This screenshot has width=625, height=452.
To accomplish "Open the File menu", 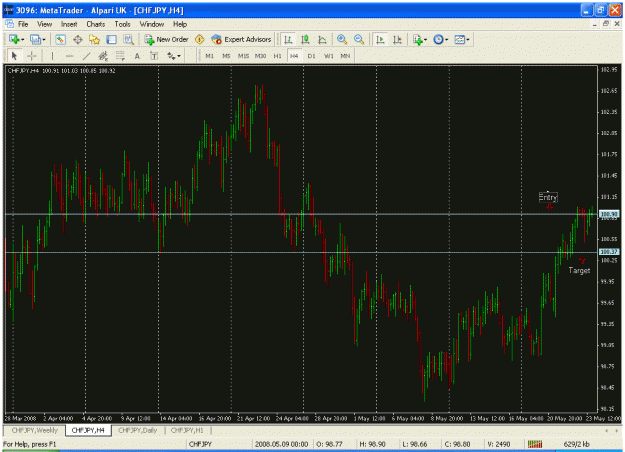I will (23, 24).
